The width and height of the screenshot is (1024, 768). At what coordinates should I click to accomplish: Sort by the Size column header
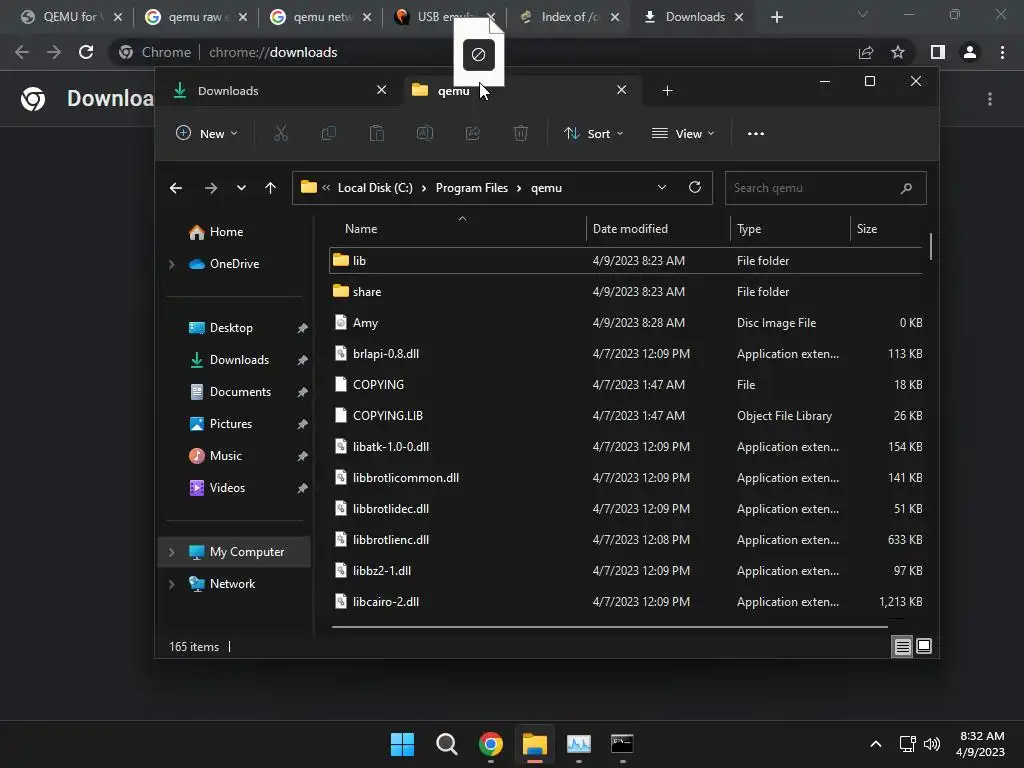(x=889, y=229)
